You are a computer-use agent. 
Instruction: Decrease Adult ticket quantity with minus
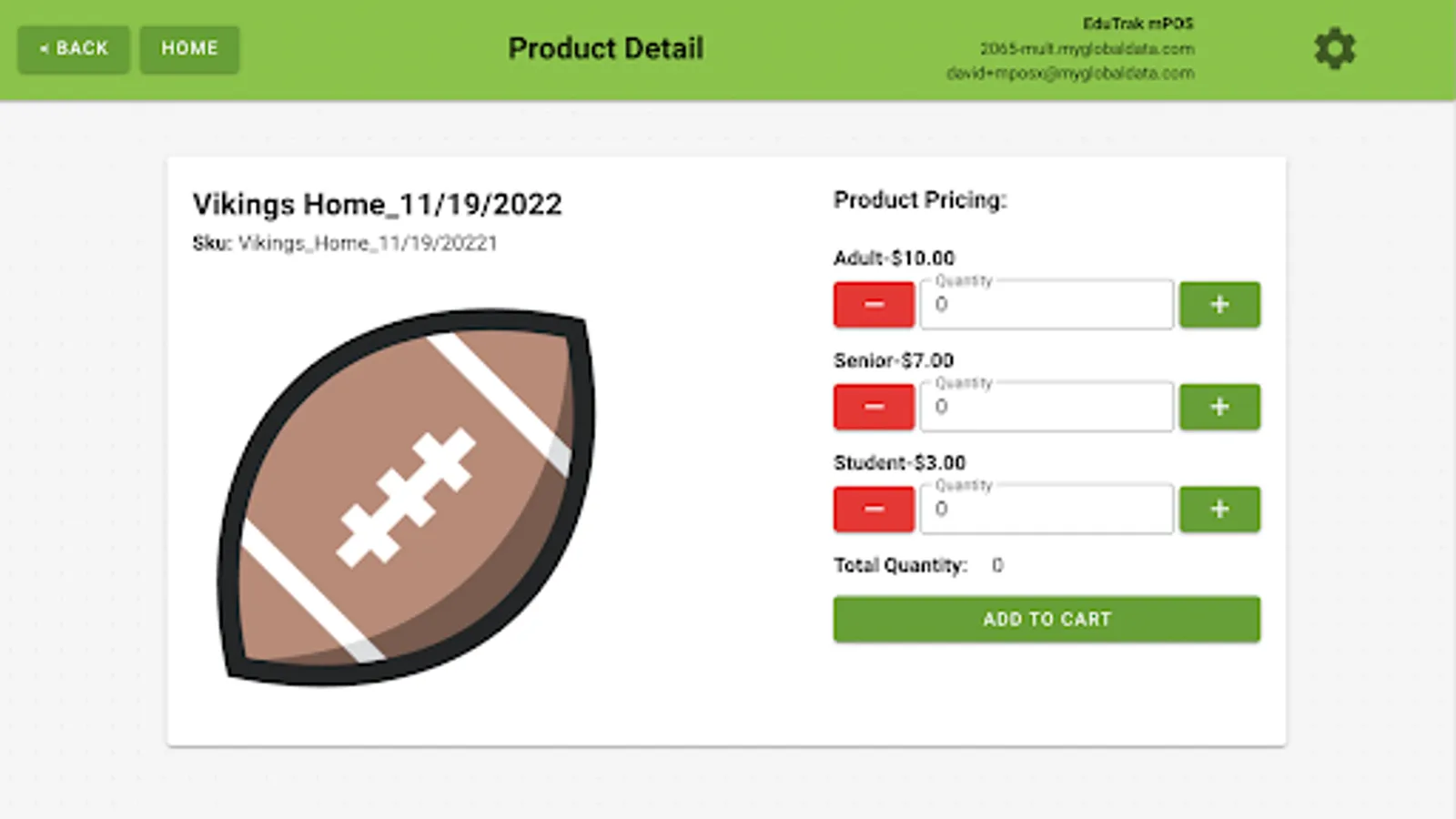[x=874, y=305]
